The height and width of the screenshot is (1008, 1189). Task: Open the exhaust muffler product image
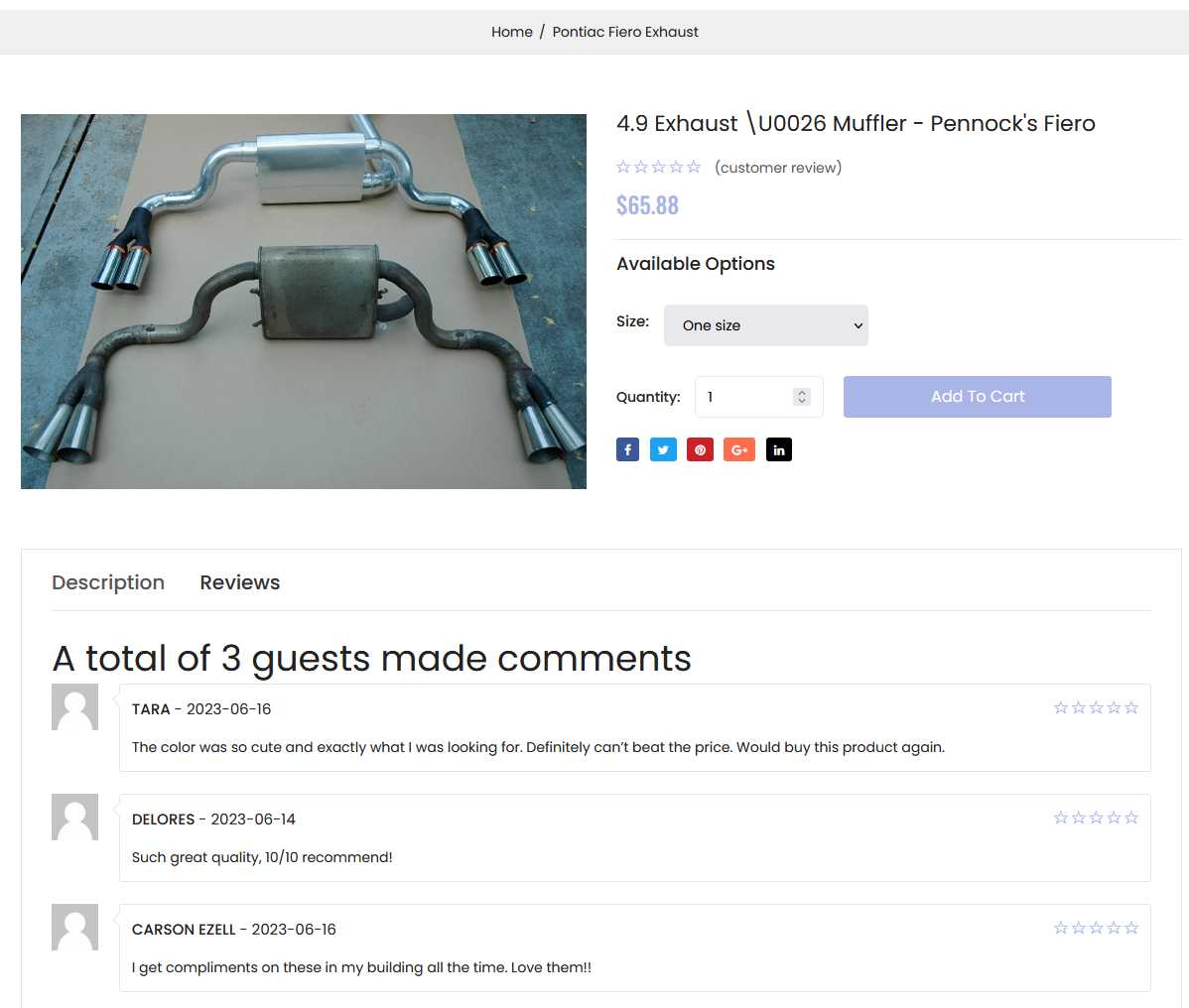click(x=304, y=302)
